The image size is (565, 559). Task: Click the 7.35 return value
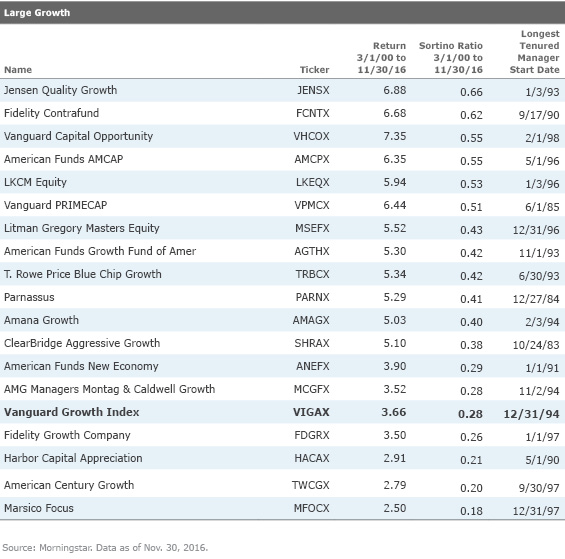[x=395, y=136]
